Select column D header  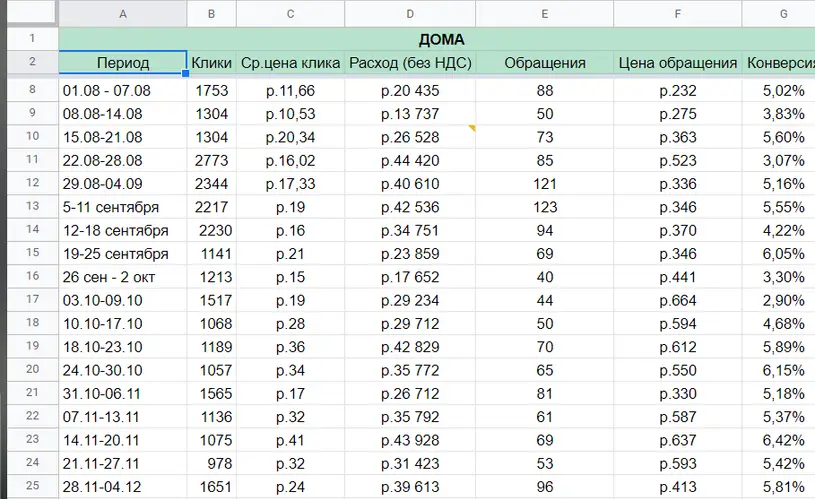click(410, 14)
